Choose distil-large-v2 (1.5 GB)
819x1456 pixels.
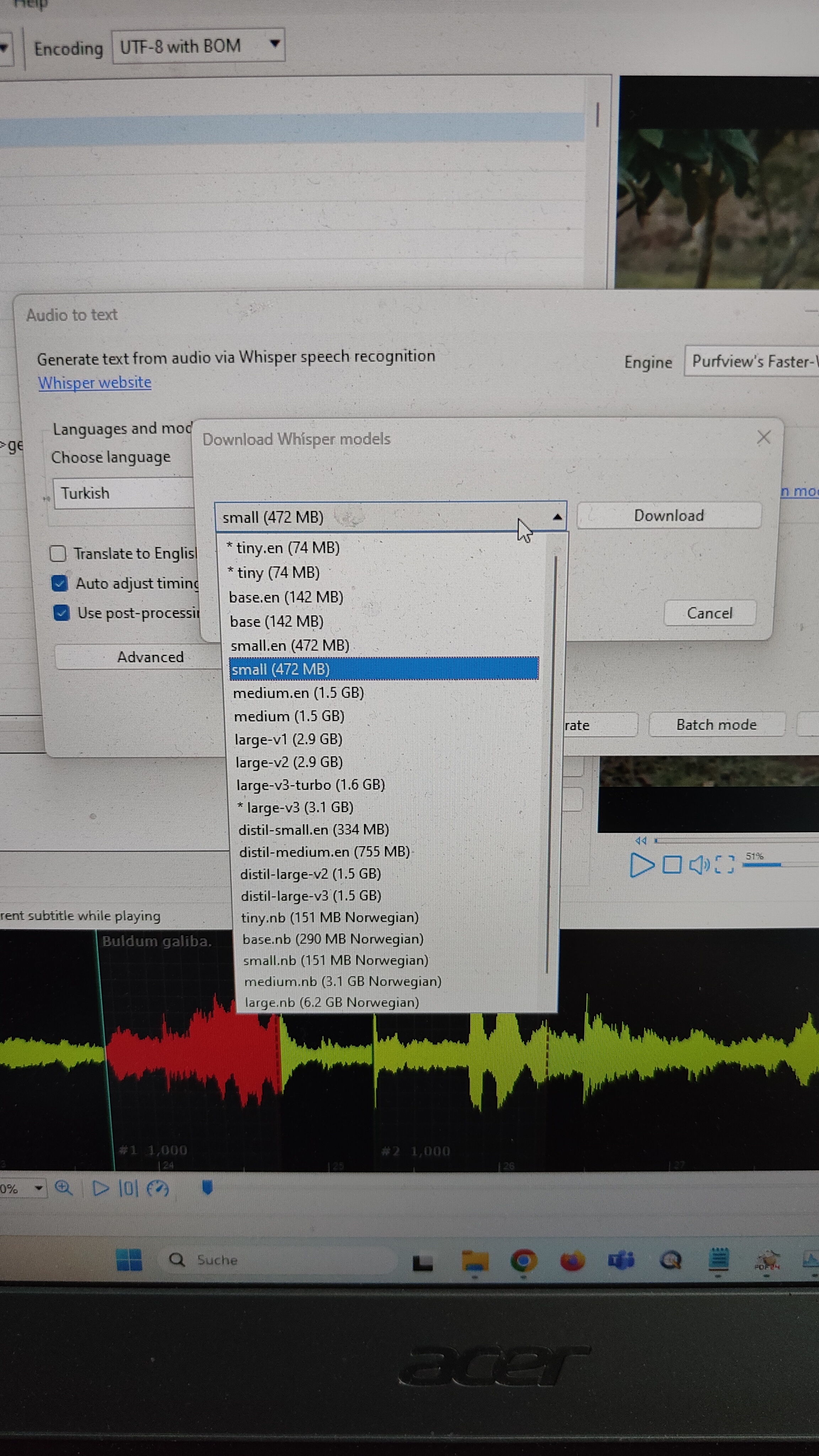[x=310, y=874]
